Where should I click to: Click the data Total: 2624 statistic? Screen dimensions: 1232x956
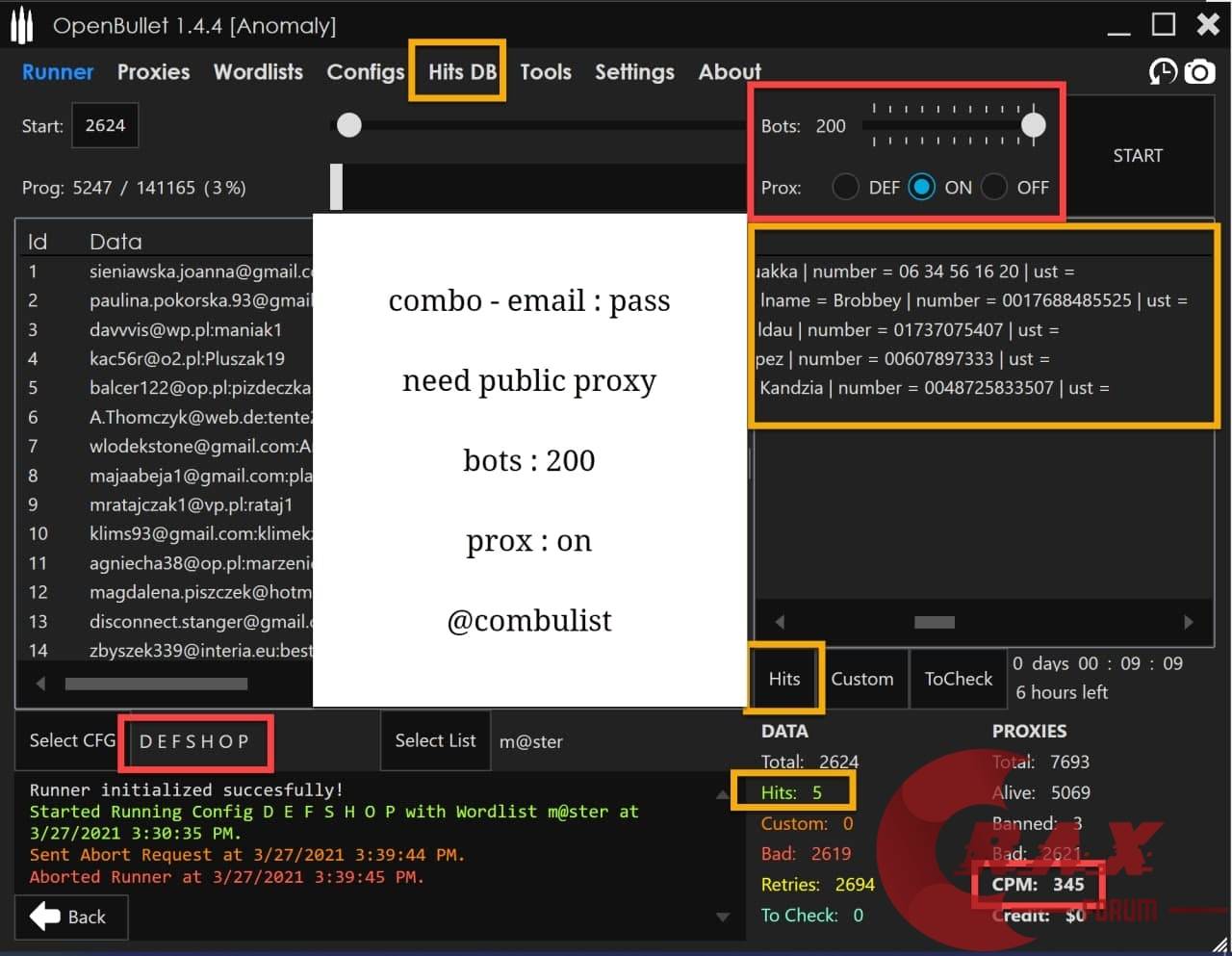[809, 762]
